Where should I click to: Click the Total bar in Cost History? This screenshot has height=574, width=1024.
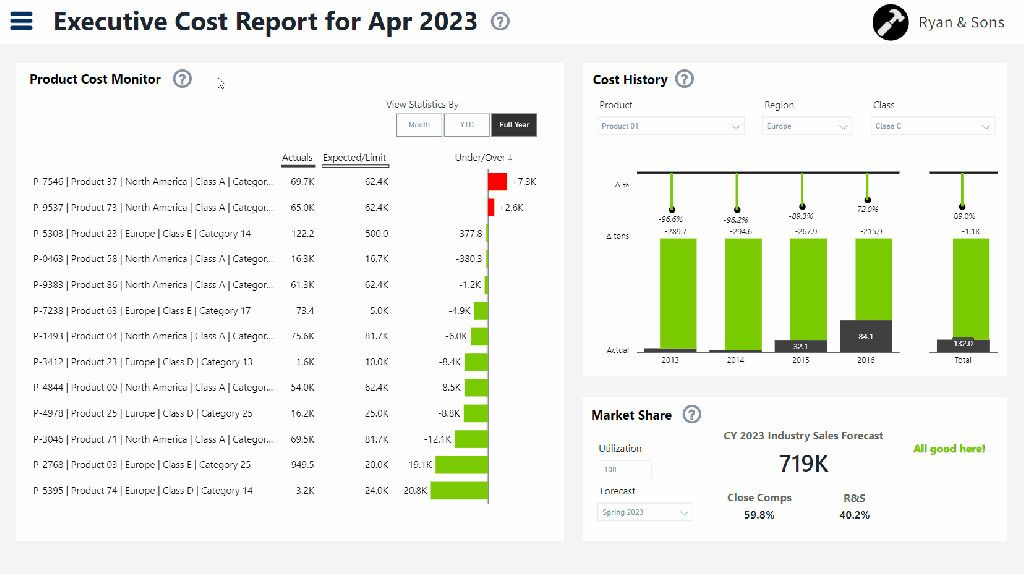point(963,293)
